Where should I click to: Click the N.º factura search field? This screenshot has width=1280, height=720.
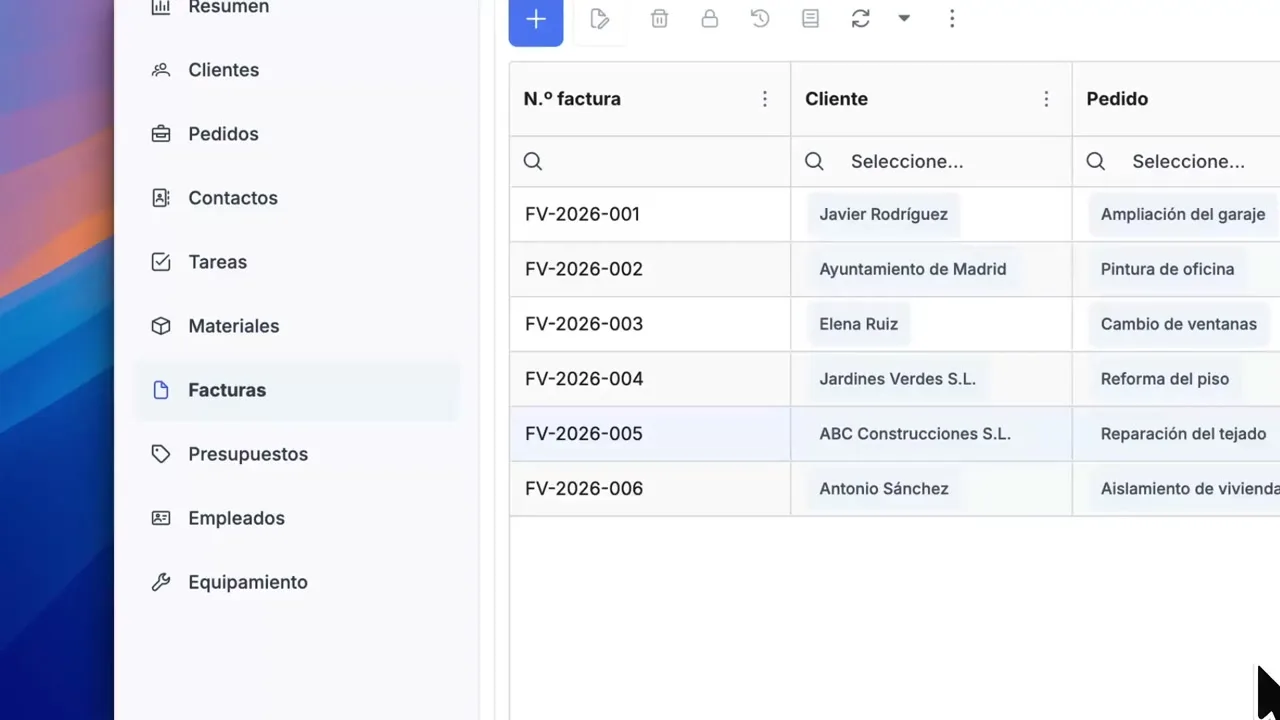(660, 162)
